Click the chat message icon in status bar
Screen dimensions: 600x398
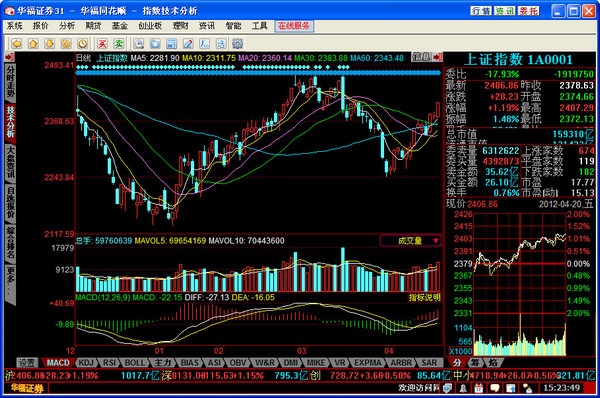[447, 388]
